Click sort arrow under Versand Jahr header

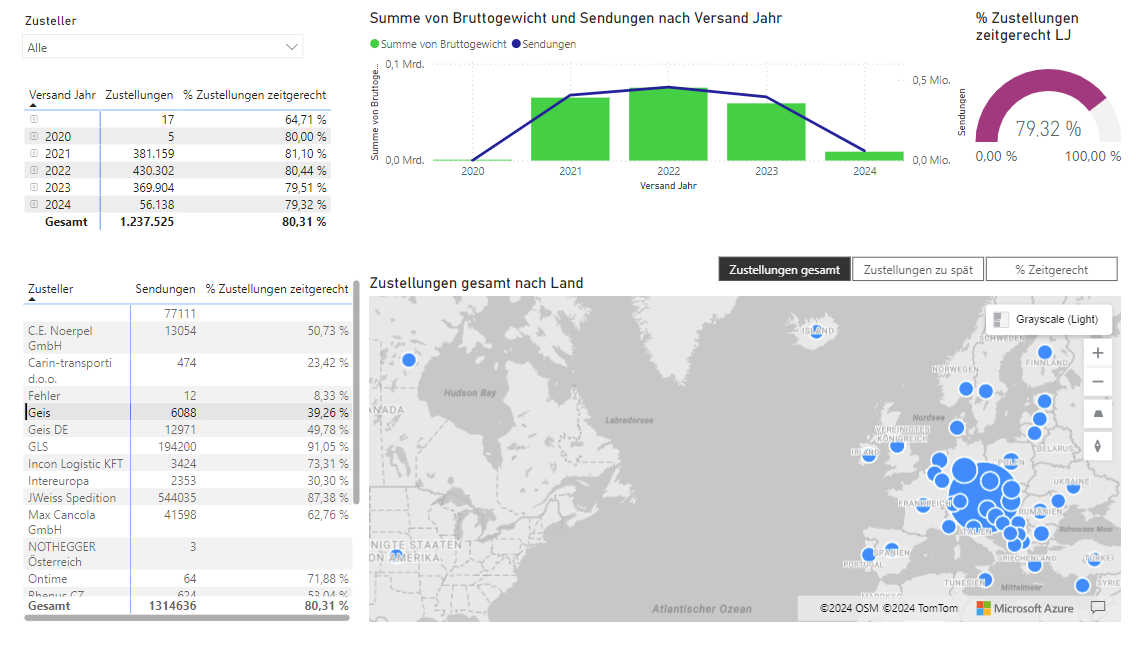coord(33,105)
